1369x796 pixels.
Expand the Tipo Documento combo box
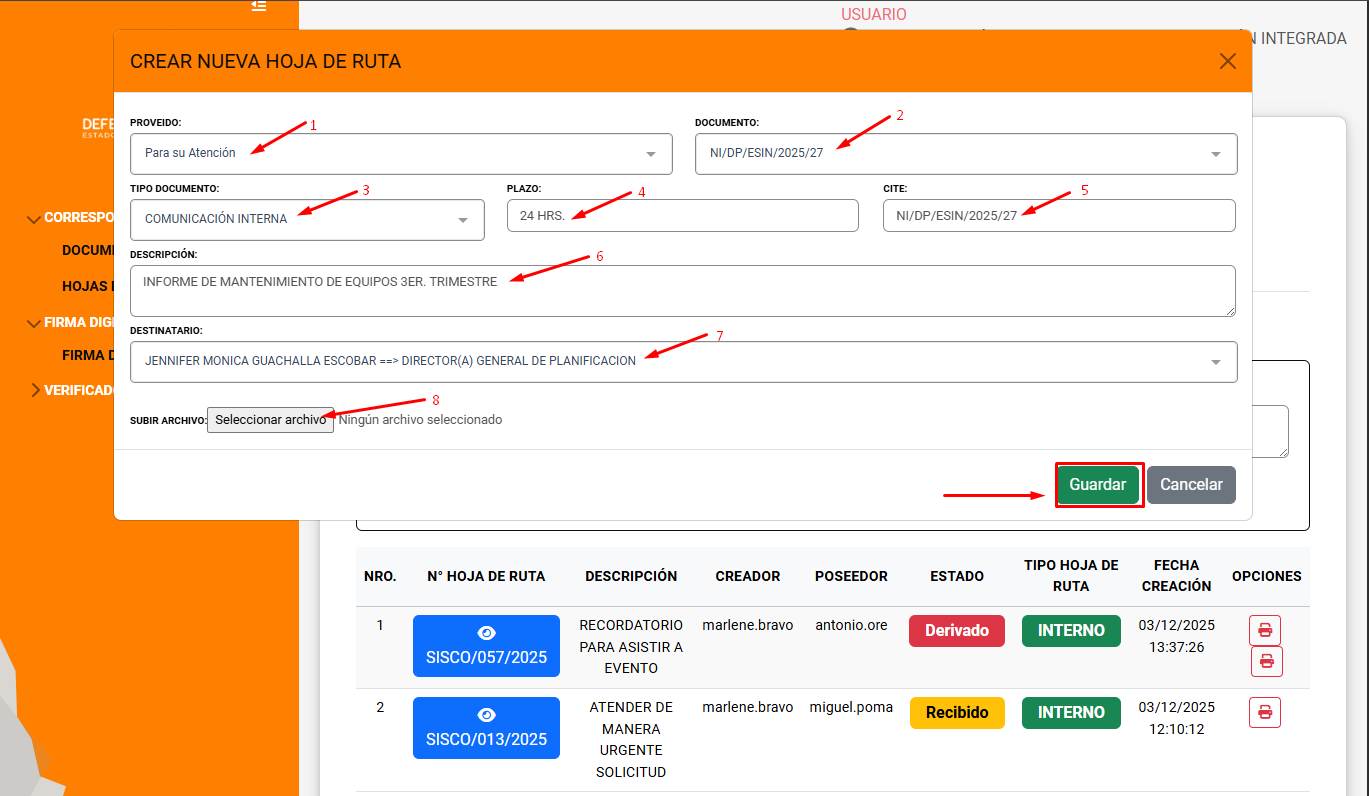point(307,220)
